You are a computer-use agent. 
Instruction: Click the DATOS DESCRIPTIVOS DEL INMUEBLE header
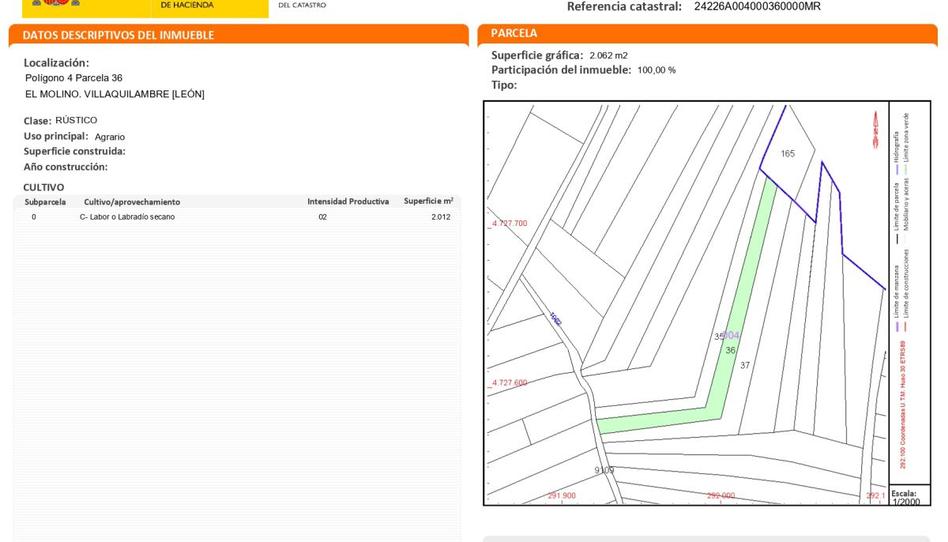118,35
